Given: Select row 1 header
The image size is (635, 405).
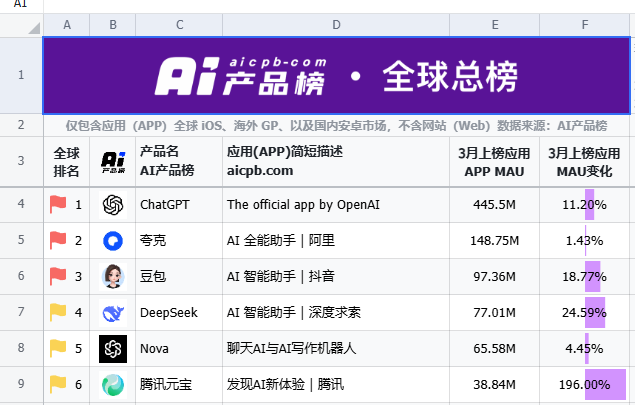Looking at the screenshot, I should point(21,75).
